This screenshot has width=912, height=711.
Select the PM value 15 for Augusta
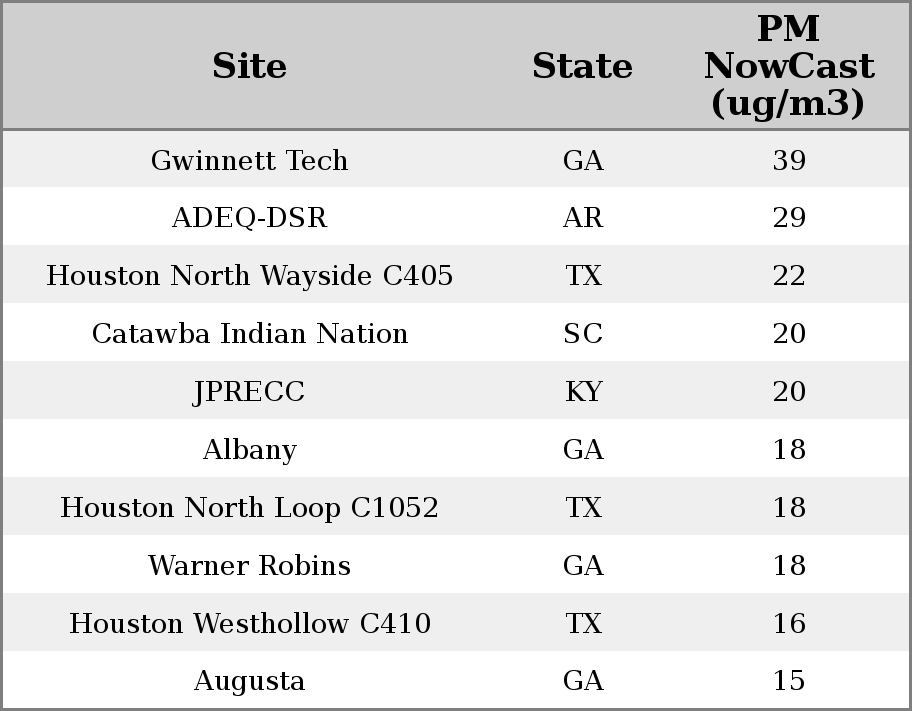(789, 681)
